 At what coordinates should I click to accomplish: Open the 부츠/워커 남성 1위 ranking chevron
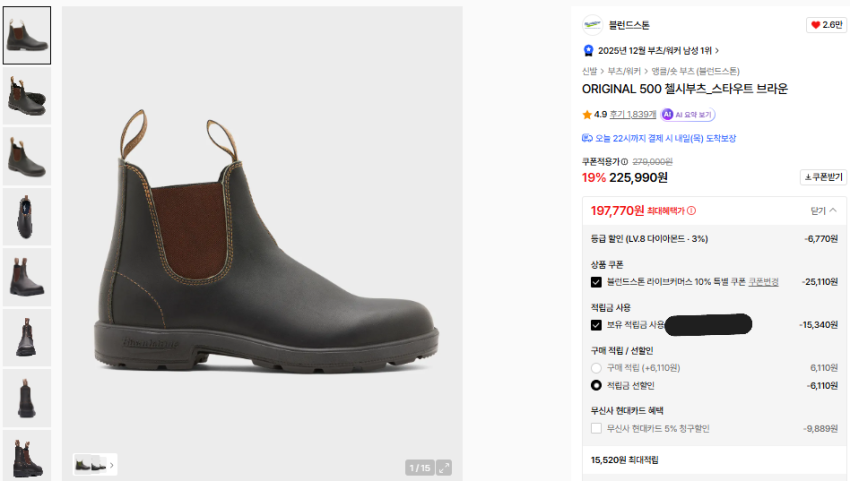pyautogui.click(x=717, y=50)
